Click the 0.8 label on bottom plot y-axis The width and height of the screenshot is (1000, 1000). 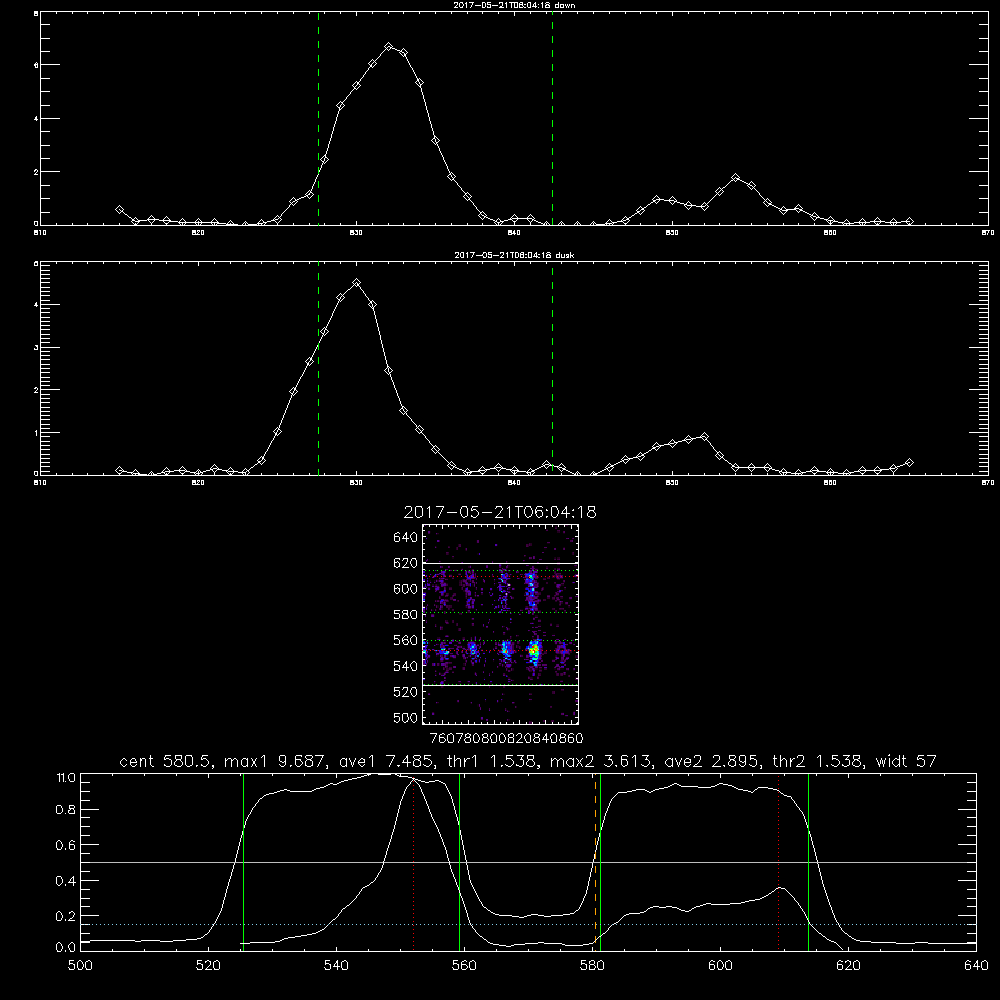[66, 810]
